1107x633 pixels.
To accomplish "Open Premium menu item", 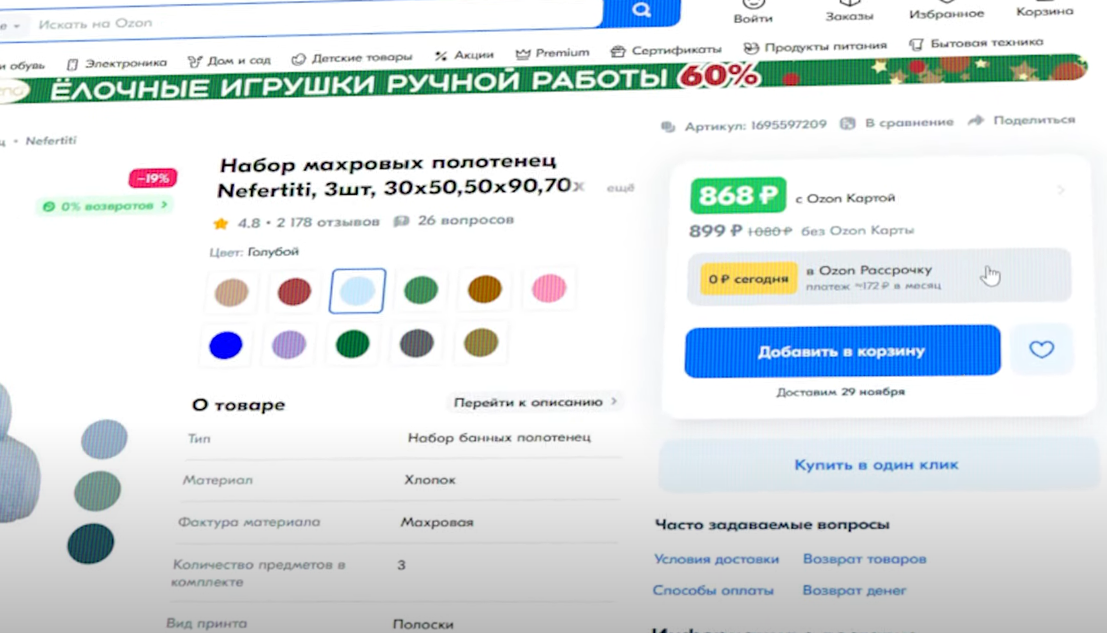I will (553, 53).
